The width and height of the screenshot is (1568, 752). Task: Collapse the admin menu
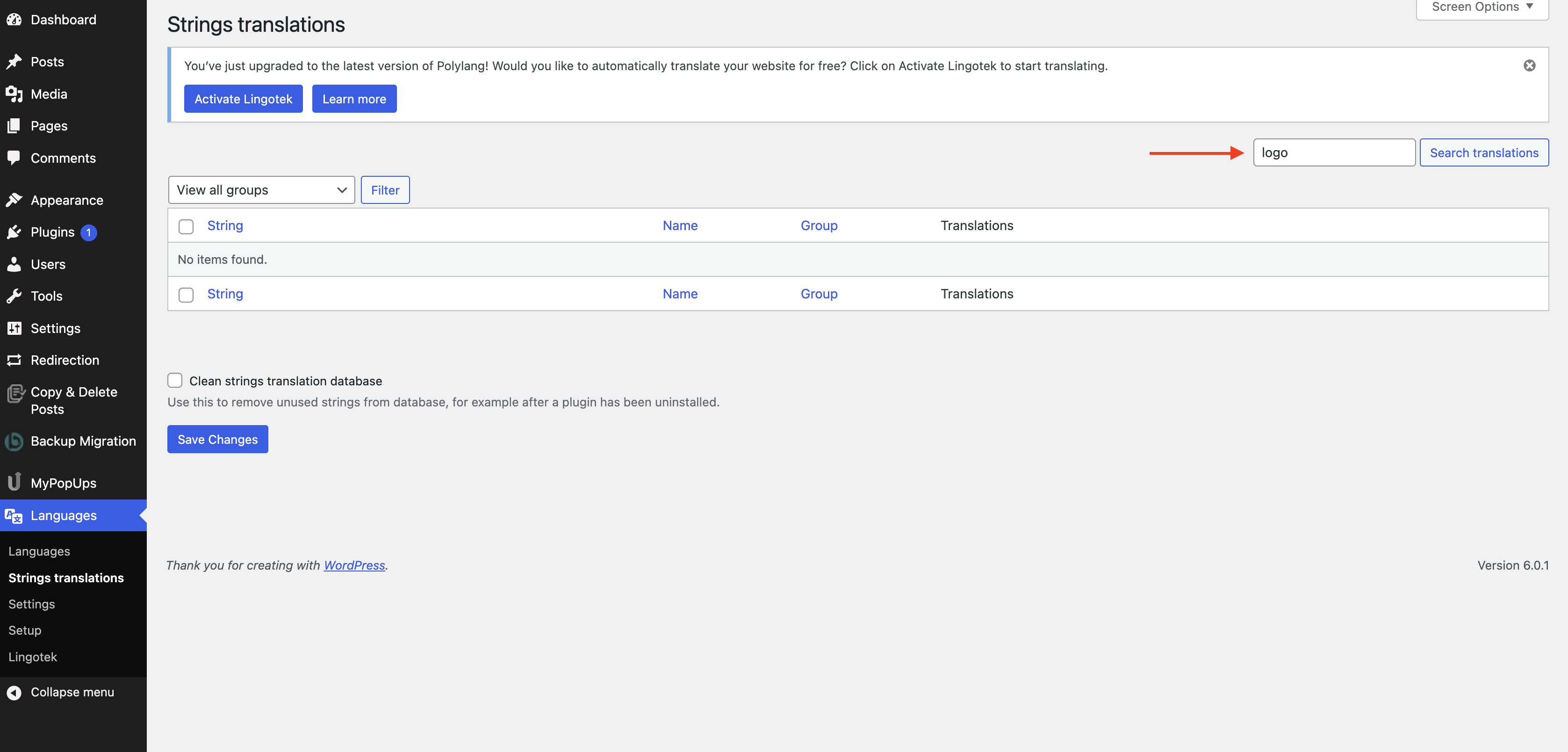click(x=60, y=692)
